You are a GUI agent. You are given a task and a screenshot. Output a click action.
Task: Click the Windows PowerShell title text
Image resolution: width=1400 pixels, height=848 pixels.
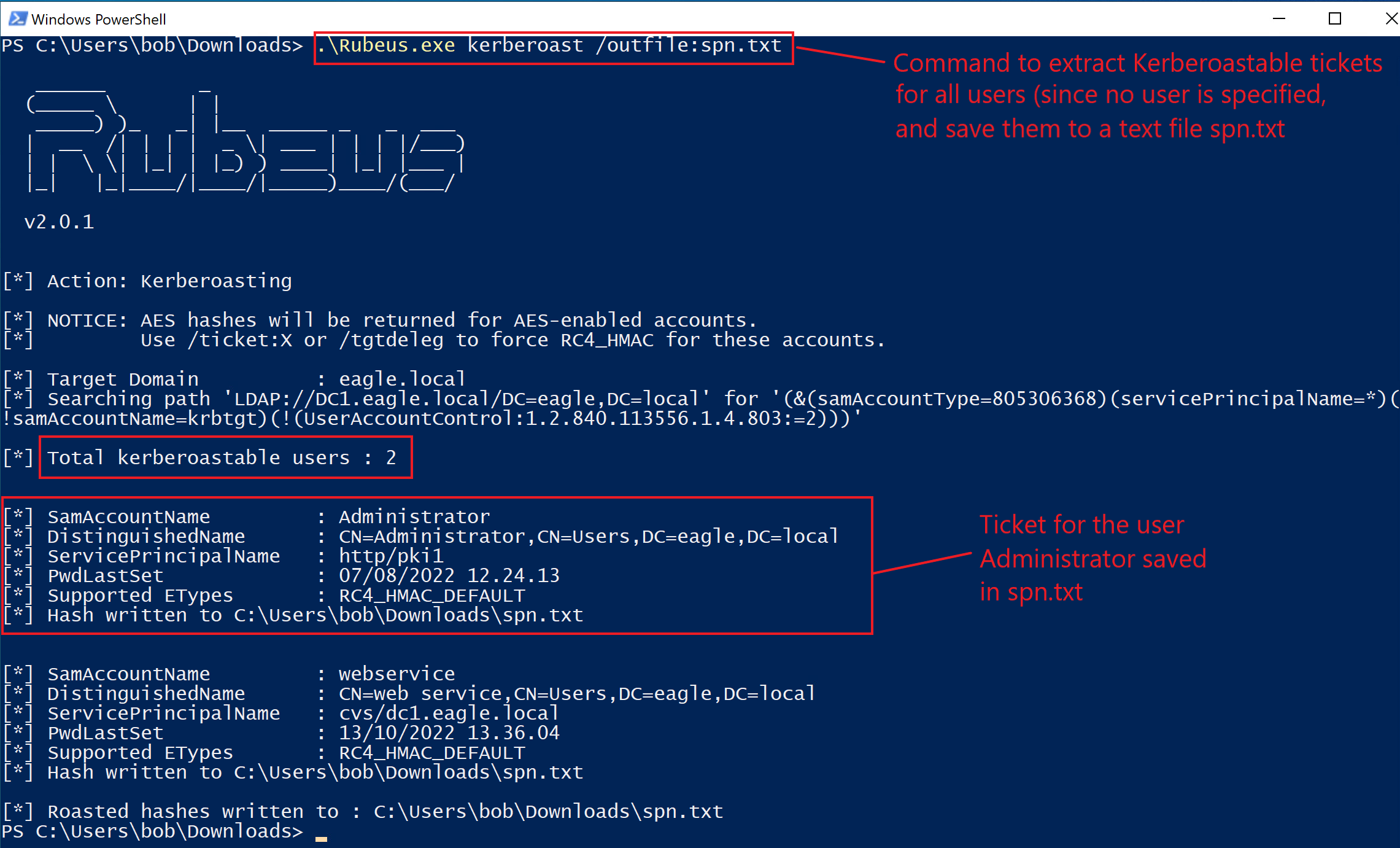(x=98, y=19)
